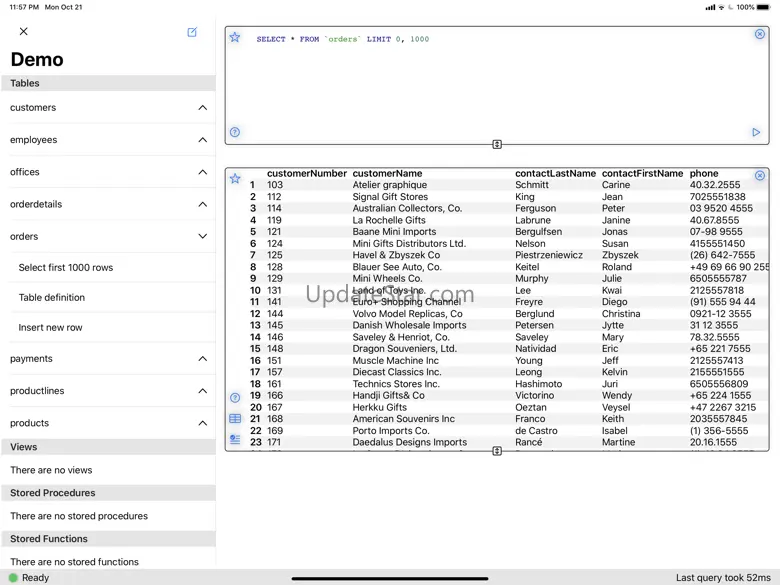Click the Tables section header
Viewport: 780px width, 585px height.
coord(108,83)
